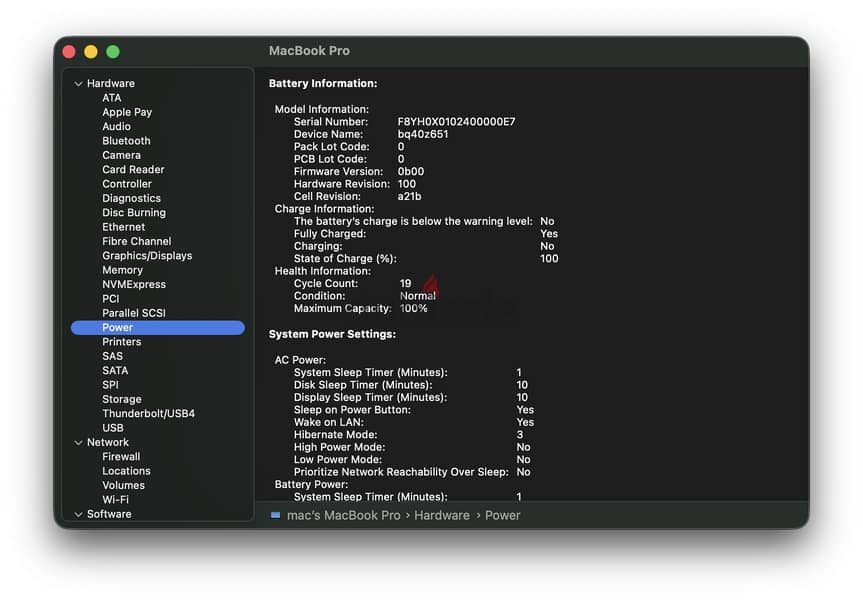Click the highlighted Power sidebar item
The height and width of the screenshot is (600, 863).
[158, 328]
